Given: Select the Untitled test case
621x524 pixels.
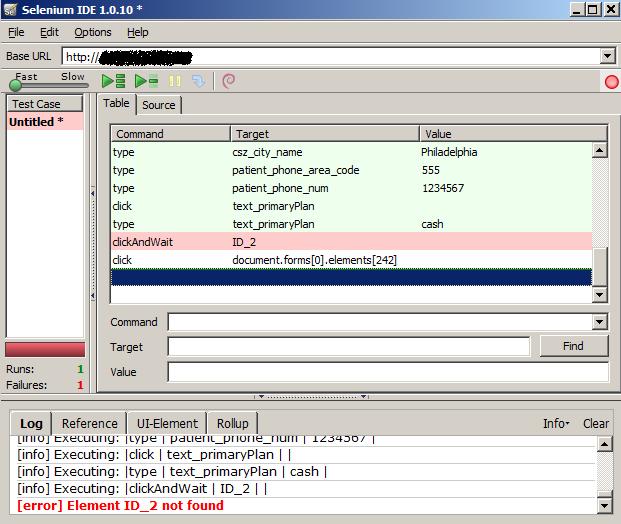Looking at the screenshot, I should pyautogui.click(x=45, y=122).
